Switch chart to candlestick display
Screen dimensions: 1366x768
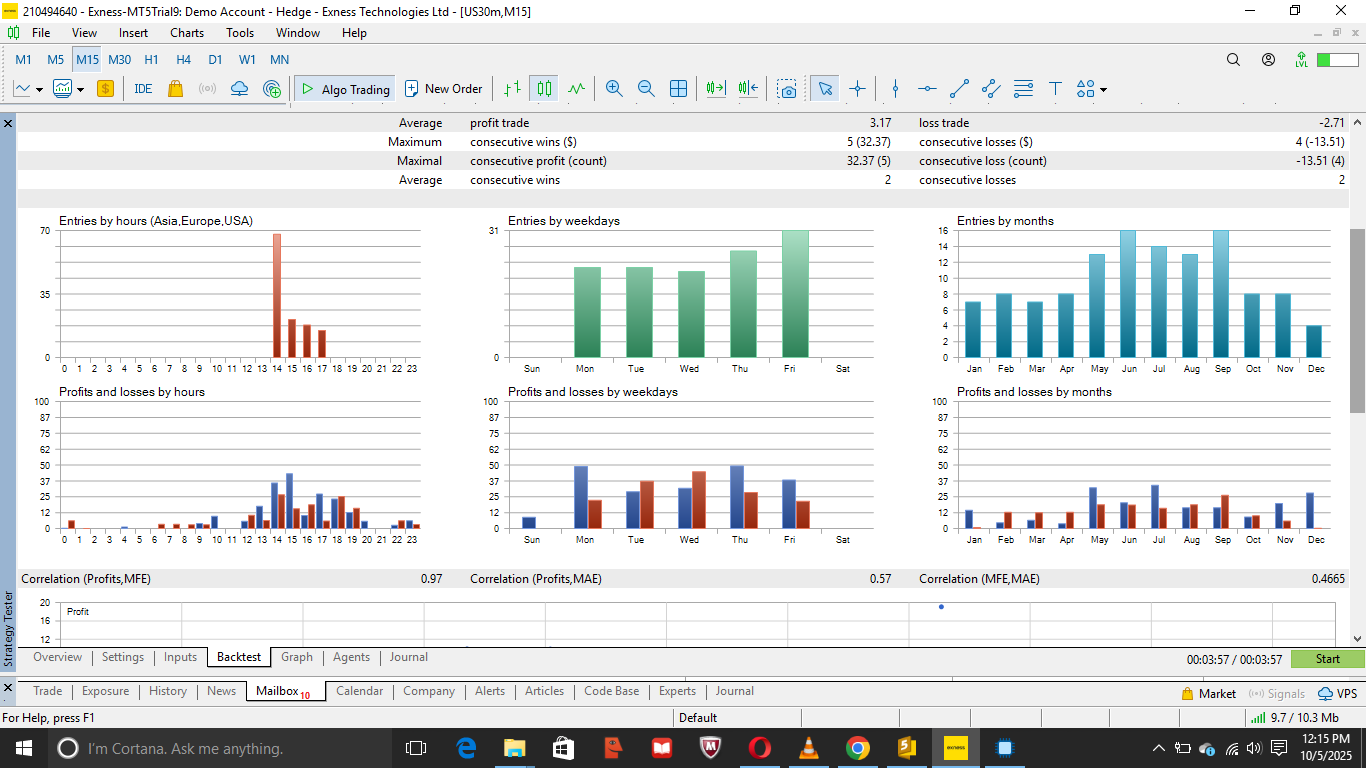544,89
